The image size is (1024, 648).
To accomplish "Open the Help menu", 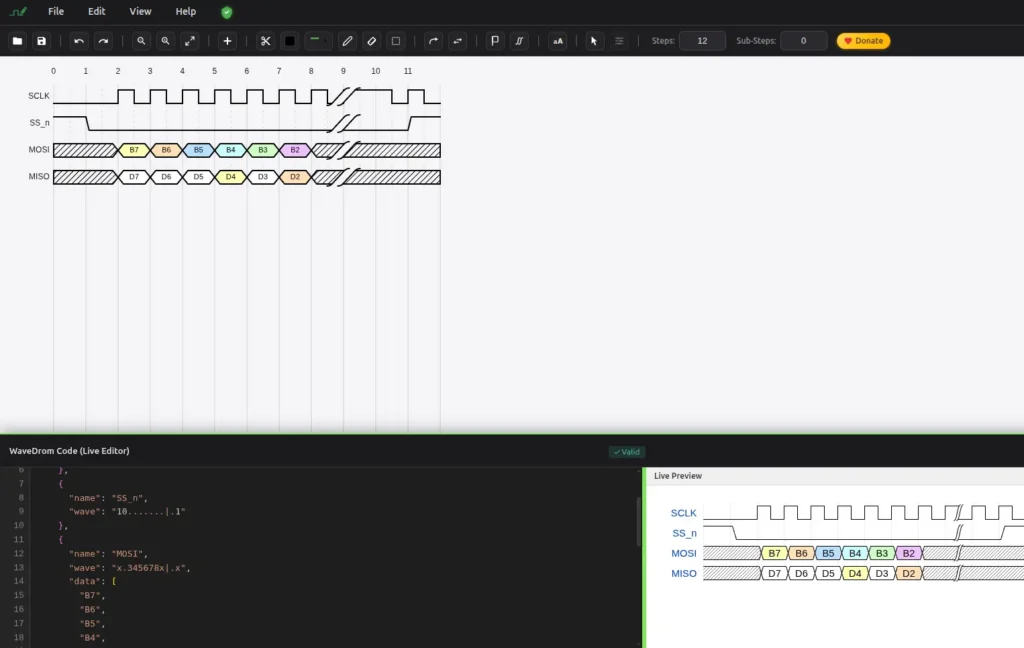I will coord(186,11).
